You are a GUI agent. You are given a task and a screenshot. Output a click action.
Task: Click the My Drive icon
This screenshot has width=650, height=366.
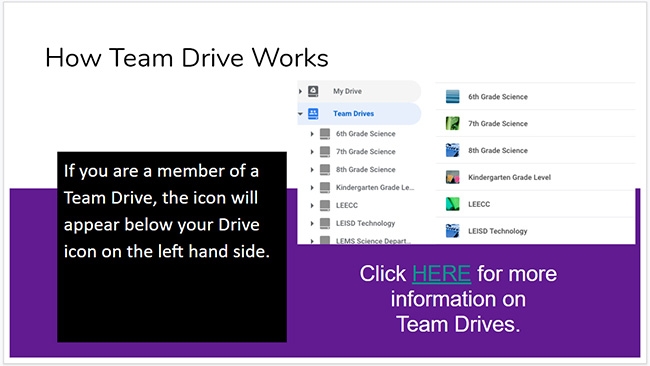[313, 91]
